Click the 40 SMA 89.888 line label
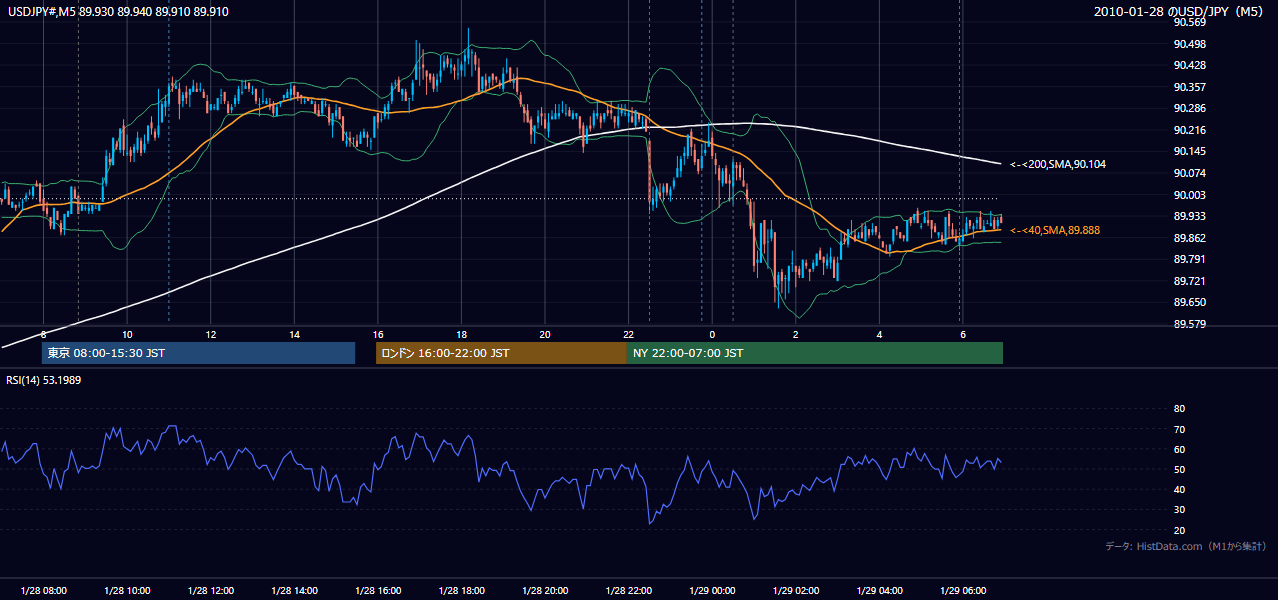This screenshot has height=600, width=1278. pos(1055,230)
